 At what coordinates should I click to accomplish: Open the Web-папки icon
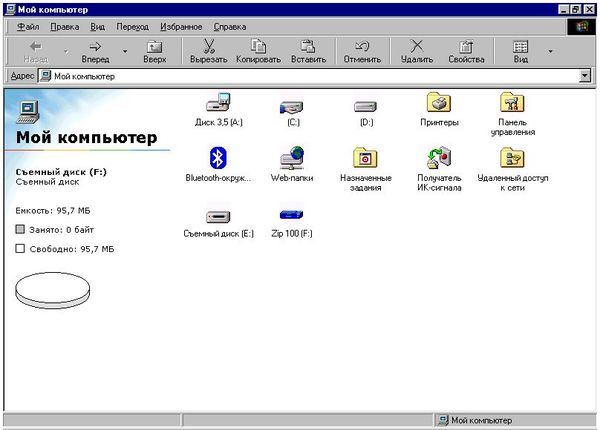click(x=292, y=158)
